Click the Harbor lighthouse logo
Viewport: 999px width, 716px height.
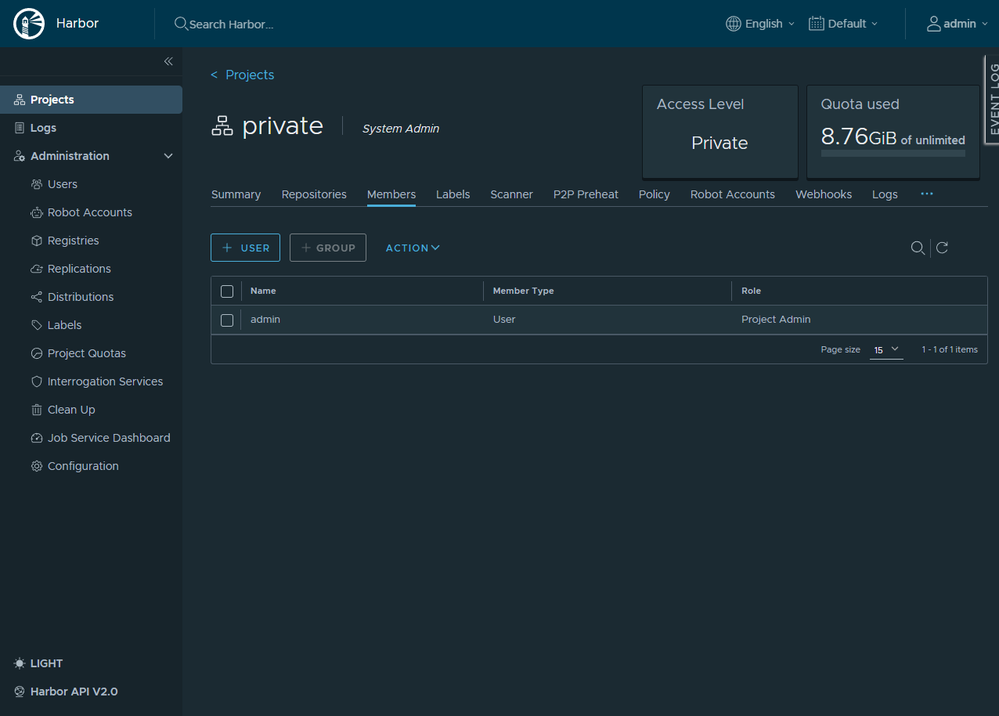click(x=29, y=24)
